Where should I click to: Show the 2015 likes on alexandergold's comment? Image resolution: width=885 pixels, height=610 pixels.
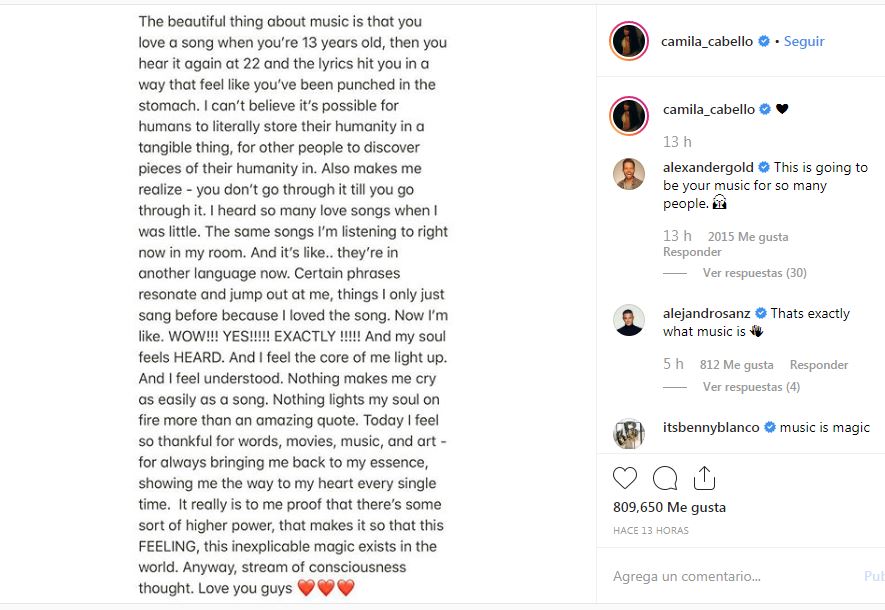click(747, 237)
